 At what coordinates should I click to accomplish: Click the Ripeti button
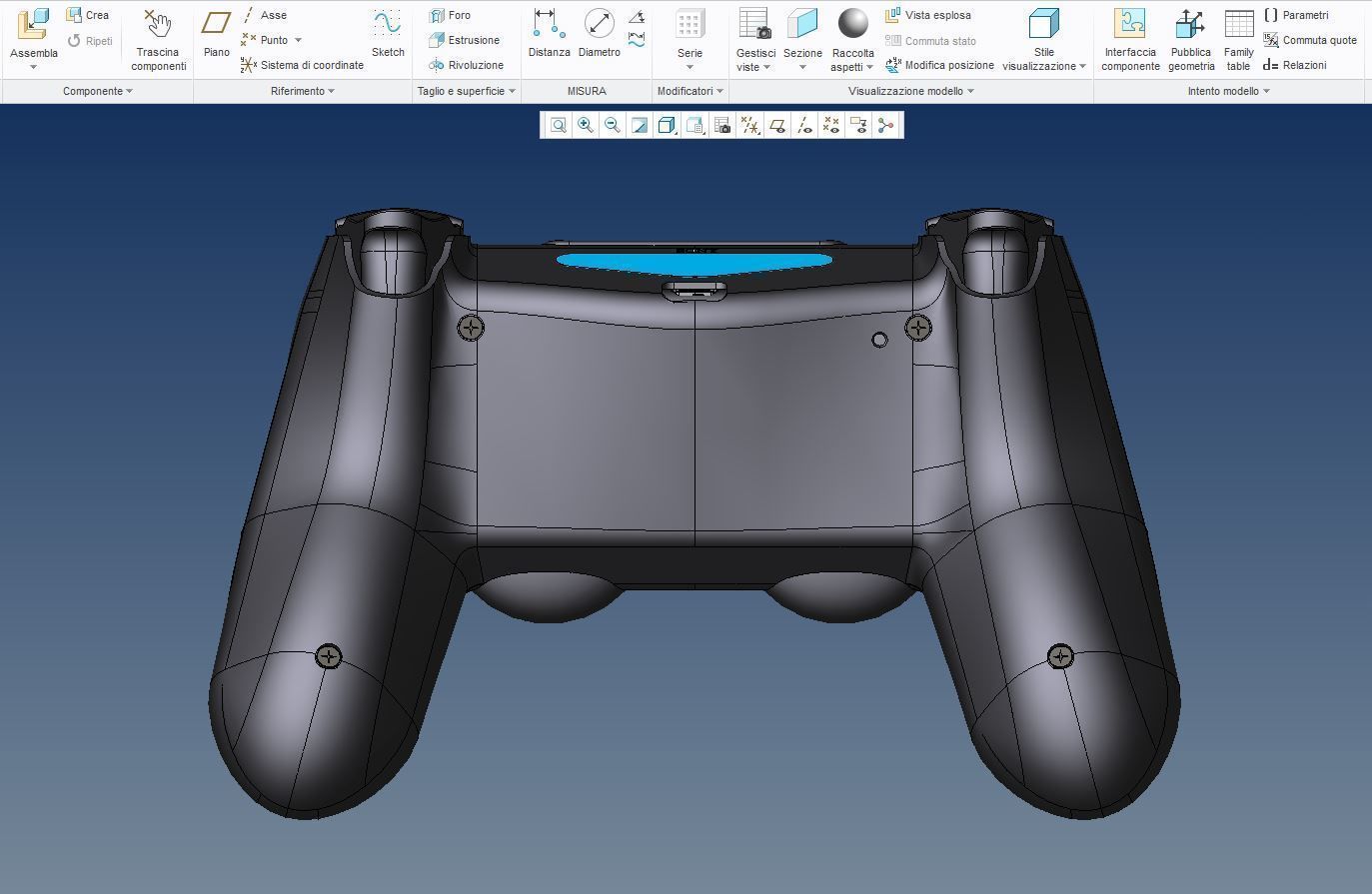(x=89, y=41)
